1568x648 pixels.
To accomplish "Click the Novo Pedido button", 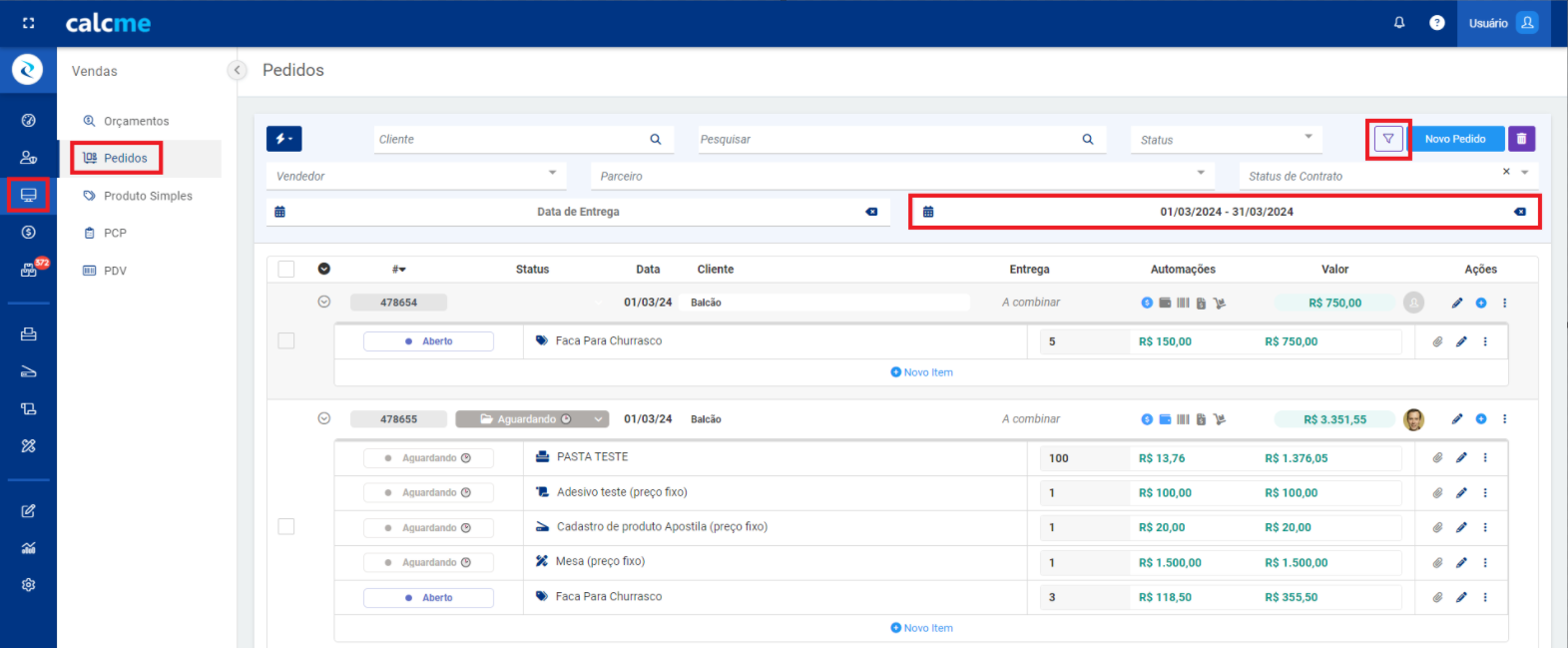I will pos(1454,139).
